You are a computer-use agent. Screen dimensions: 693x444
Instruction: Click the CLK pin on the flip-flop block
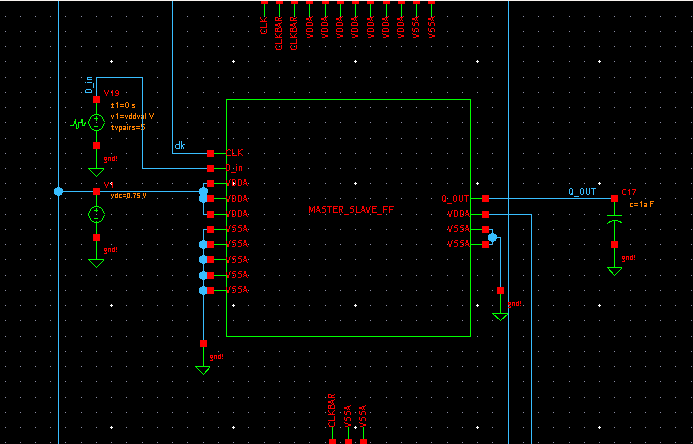click(210, 153)
